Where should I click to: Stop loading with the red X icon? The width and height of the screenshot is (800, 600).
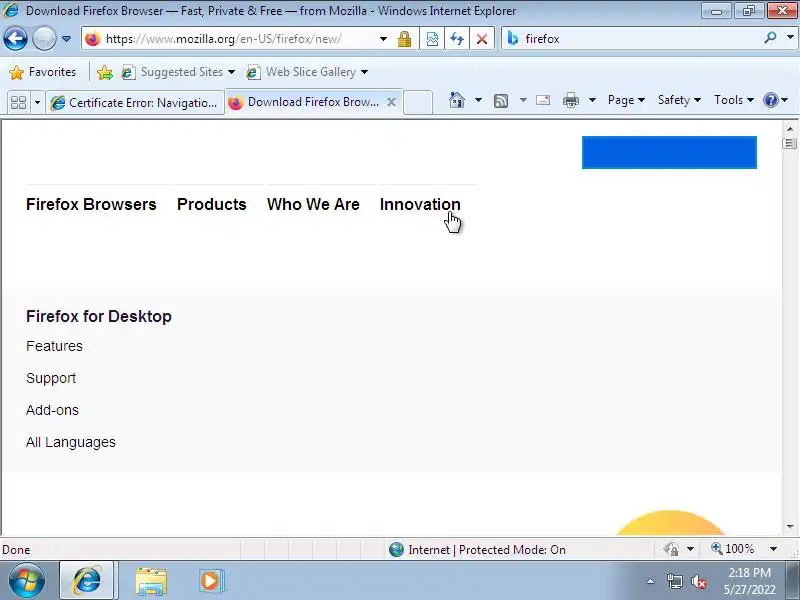click(482, 39)
